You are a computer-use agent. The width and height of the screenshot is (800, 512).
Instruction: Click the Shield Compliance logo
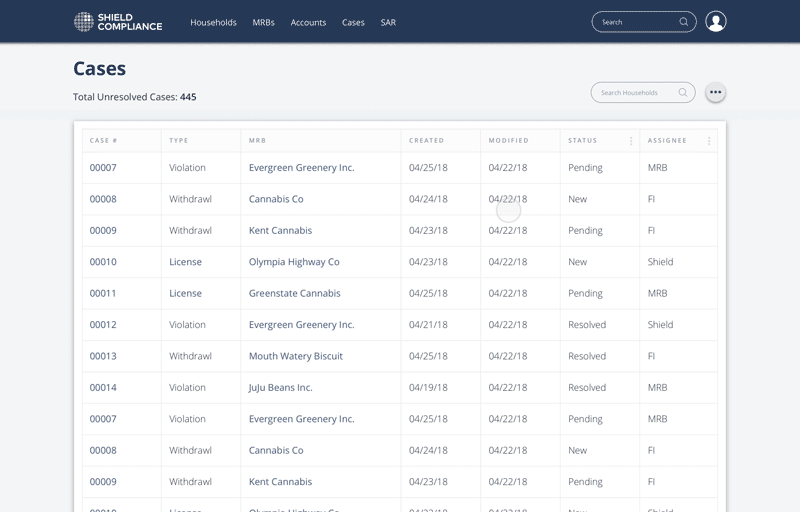pos(118,22)
